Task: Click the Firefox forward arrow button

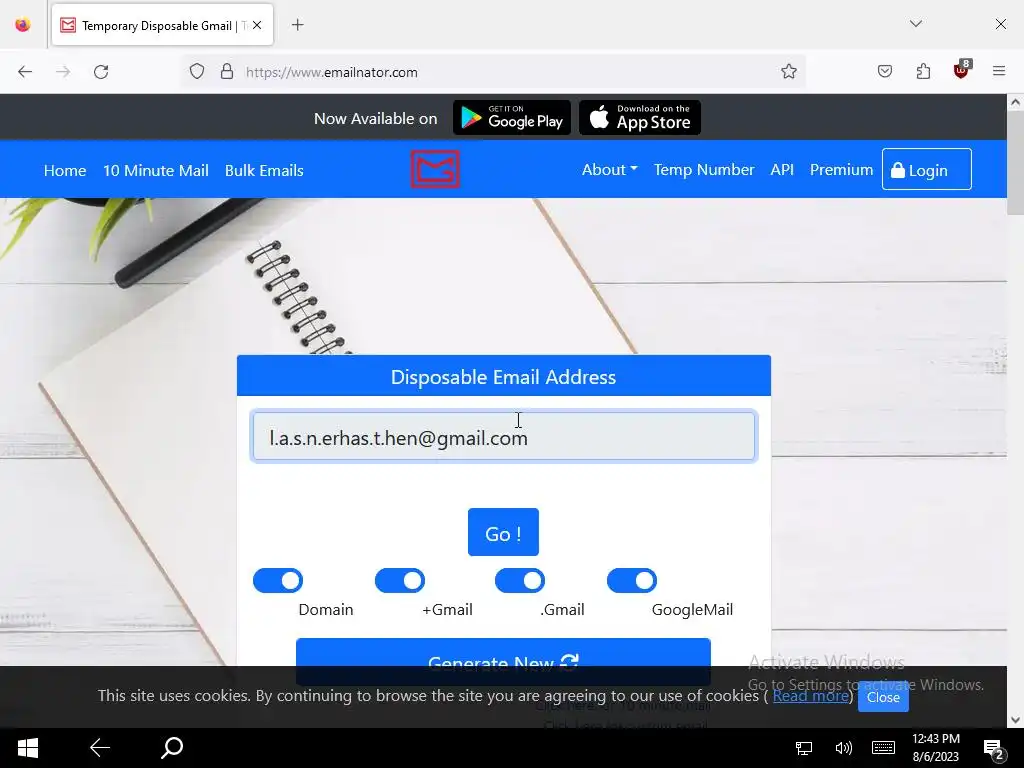Action: [63, 72]
